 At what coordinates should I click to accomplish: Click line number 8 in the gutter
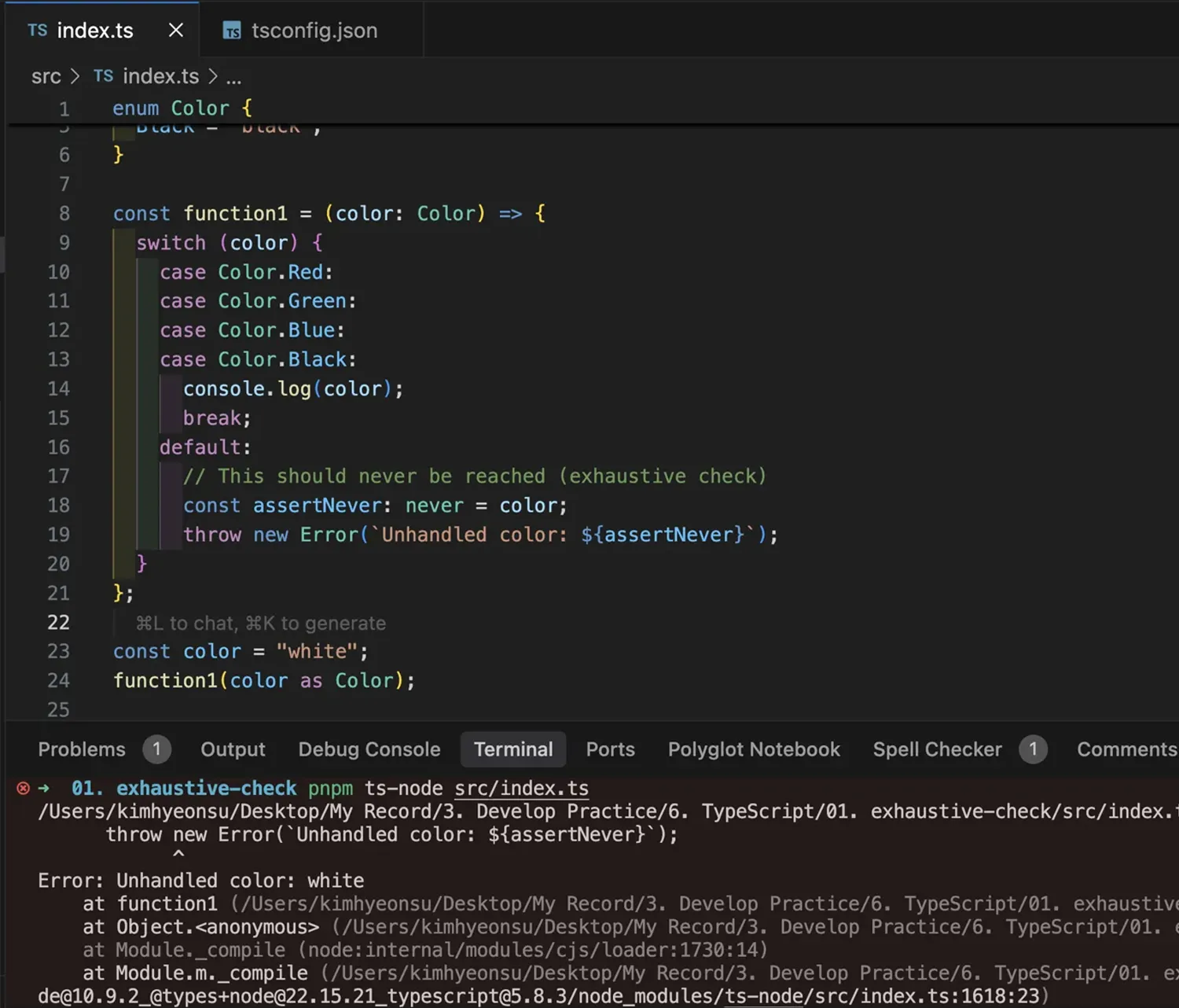(x=64, y=213)
